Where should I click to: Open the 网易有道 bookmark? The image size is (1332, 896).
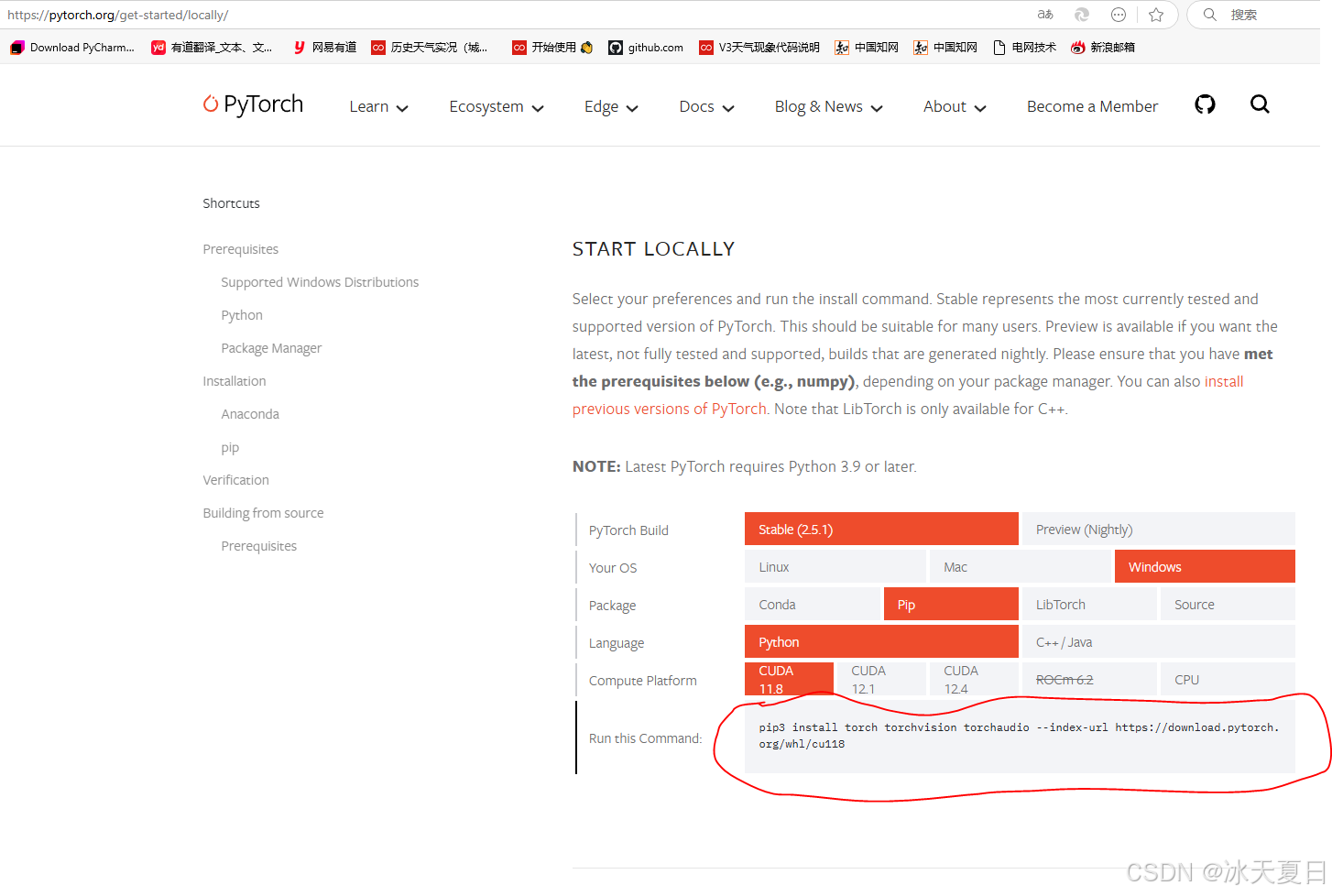[x=323, y=47]
